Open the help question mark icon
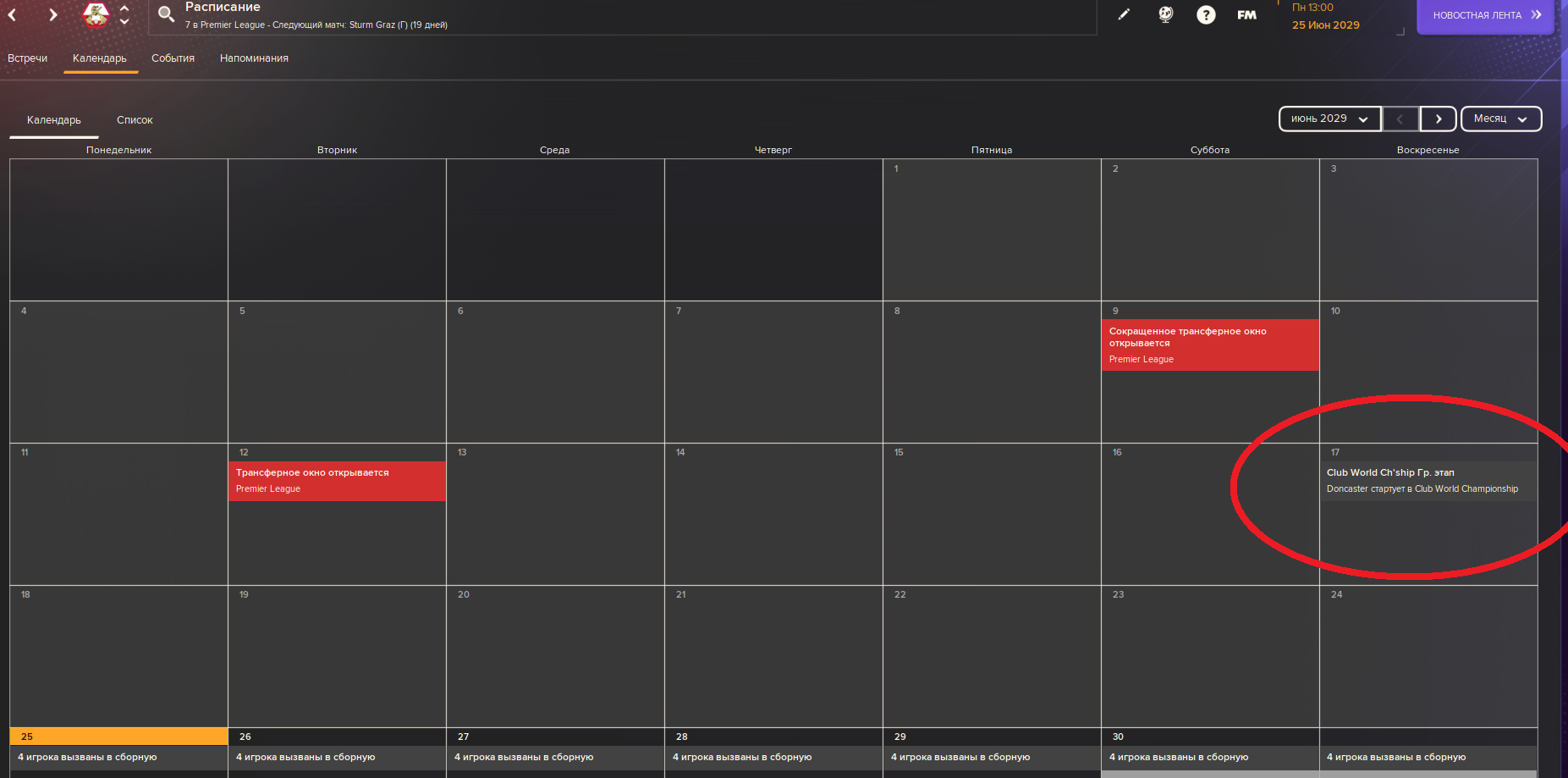This screenshot has width=1568, height=778. (x=1206, y=14)
